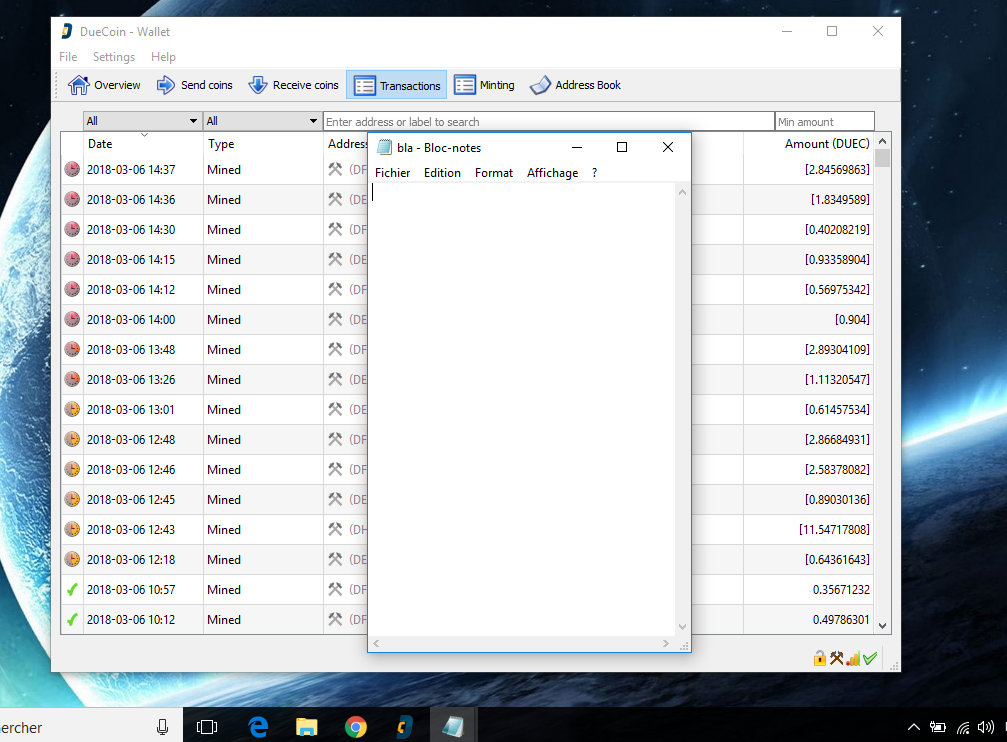Click status clock icon of 12:43 transaction

[x=72, y=529]
